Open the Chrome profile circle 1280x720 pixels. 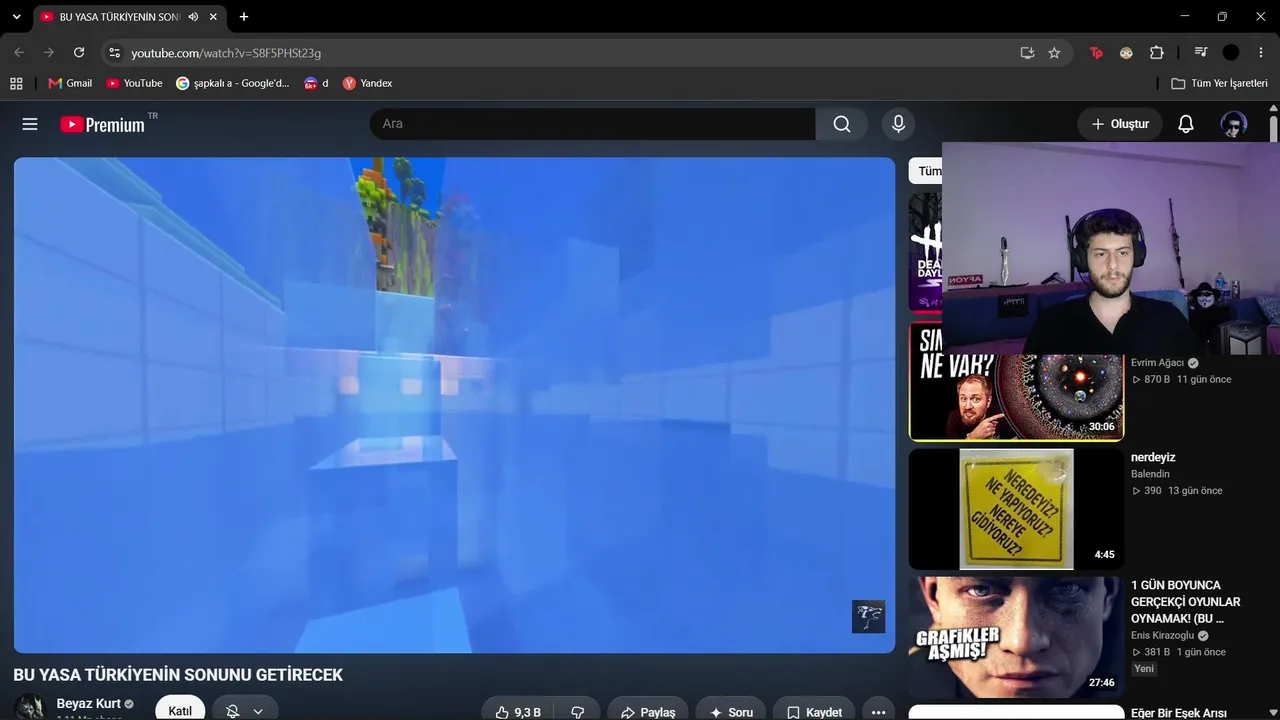(x=1231, y=53)
